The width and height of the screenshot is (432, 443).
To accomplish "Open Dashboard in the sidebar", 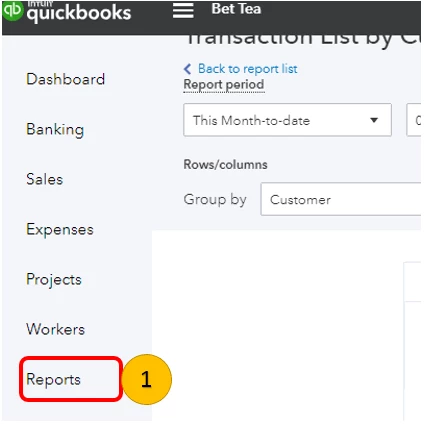I will click(x=66, y=79).
